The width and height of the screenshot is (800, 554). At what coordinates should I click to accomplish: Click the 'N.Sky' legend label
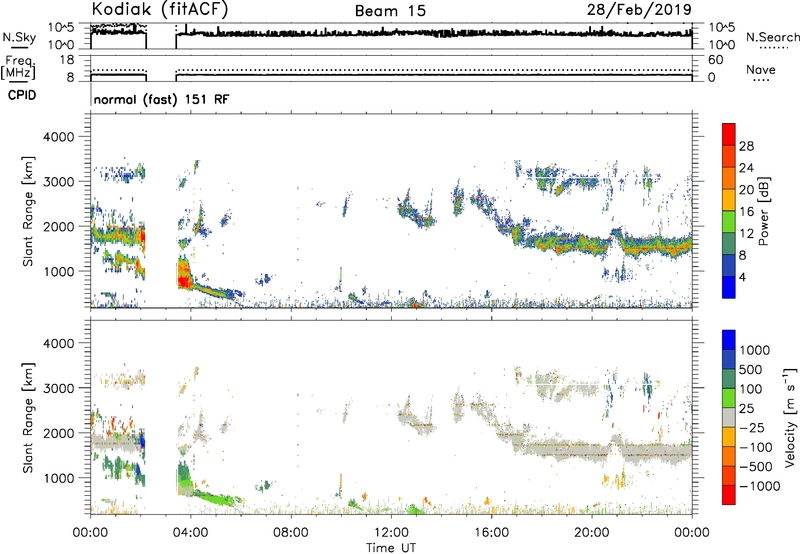coord(19,37)
